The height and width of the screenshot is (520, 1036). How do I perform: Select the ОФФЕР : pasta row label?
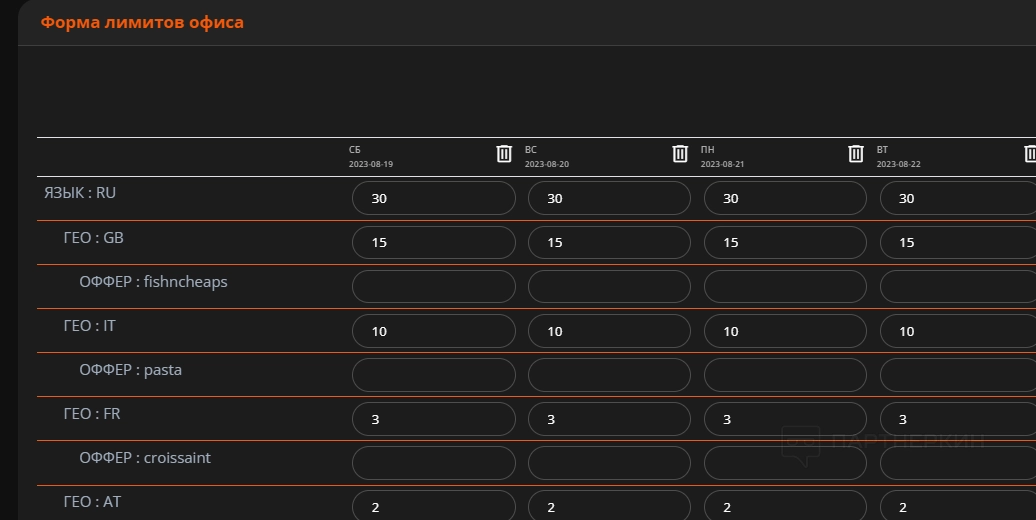[x=130, y=370]
